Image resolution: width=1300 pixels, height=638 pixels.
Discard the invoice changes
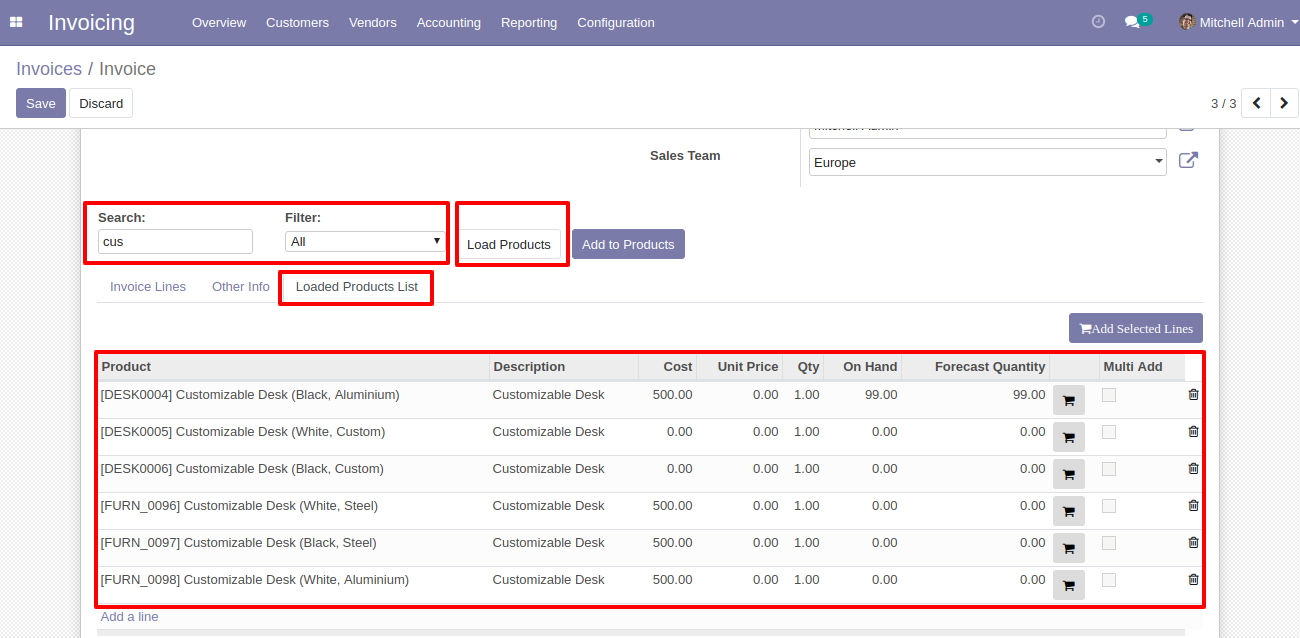(x=101, y=103)
